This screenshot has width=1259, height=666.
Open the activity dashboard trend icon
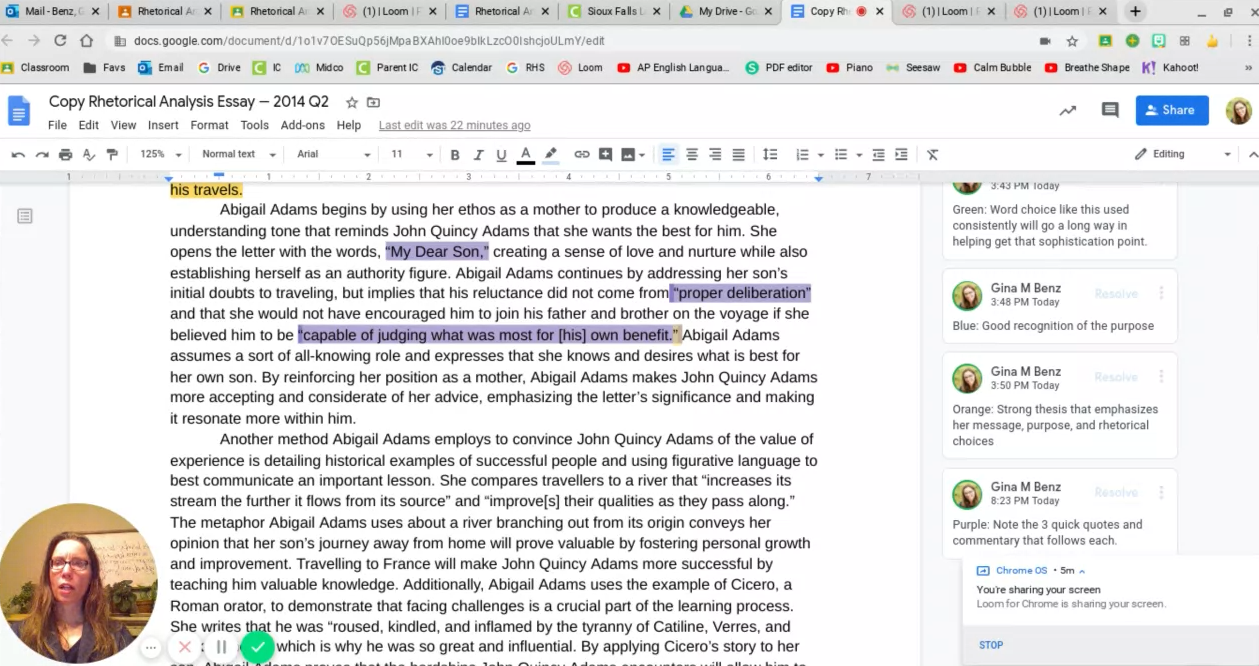click(x=1068, y=110)
